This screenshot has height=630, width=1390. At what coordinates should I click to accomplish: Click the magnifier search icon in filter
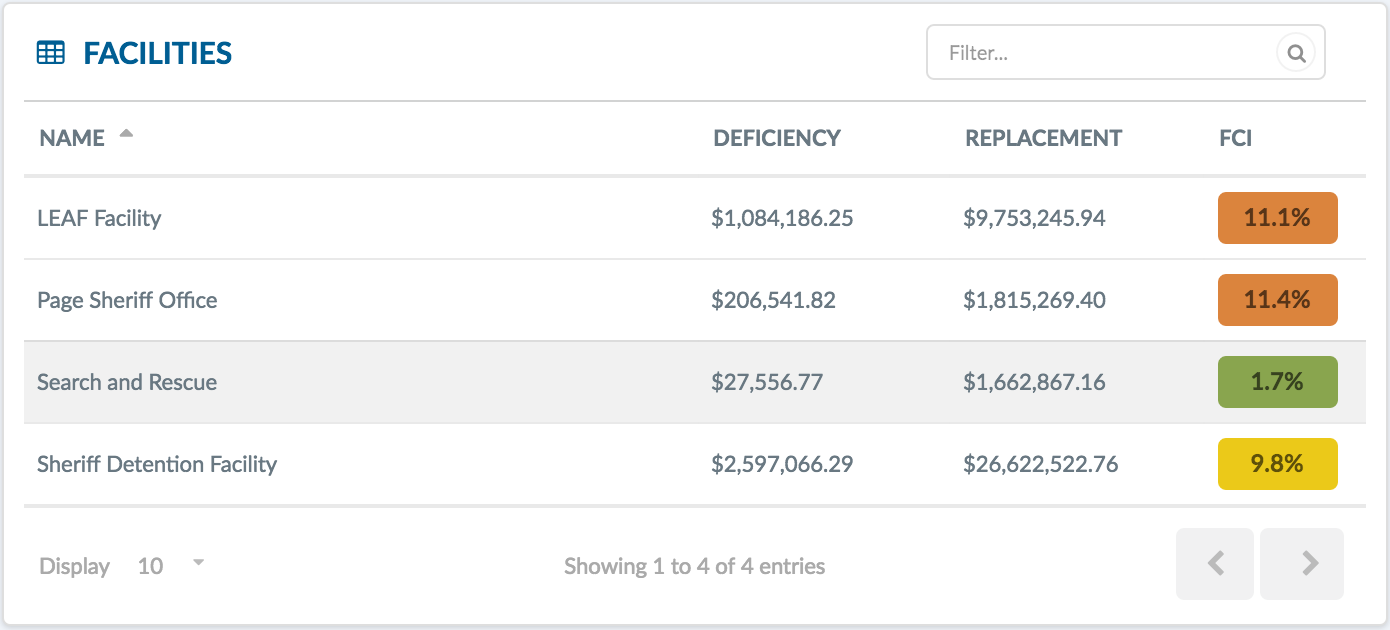[1296, 53]
